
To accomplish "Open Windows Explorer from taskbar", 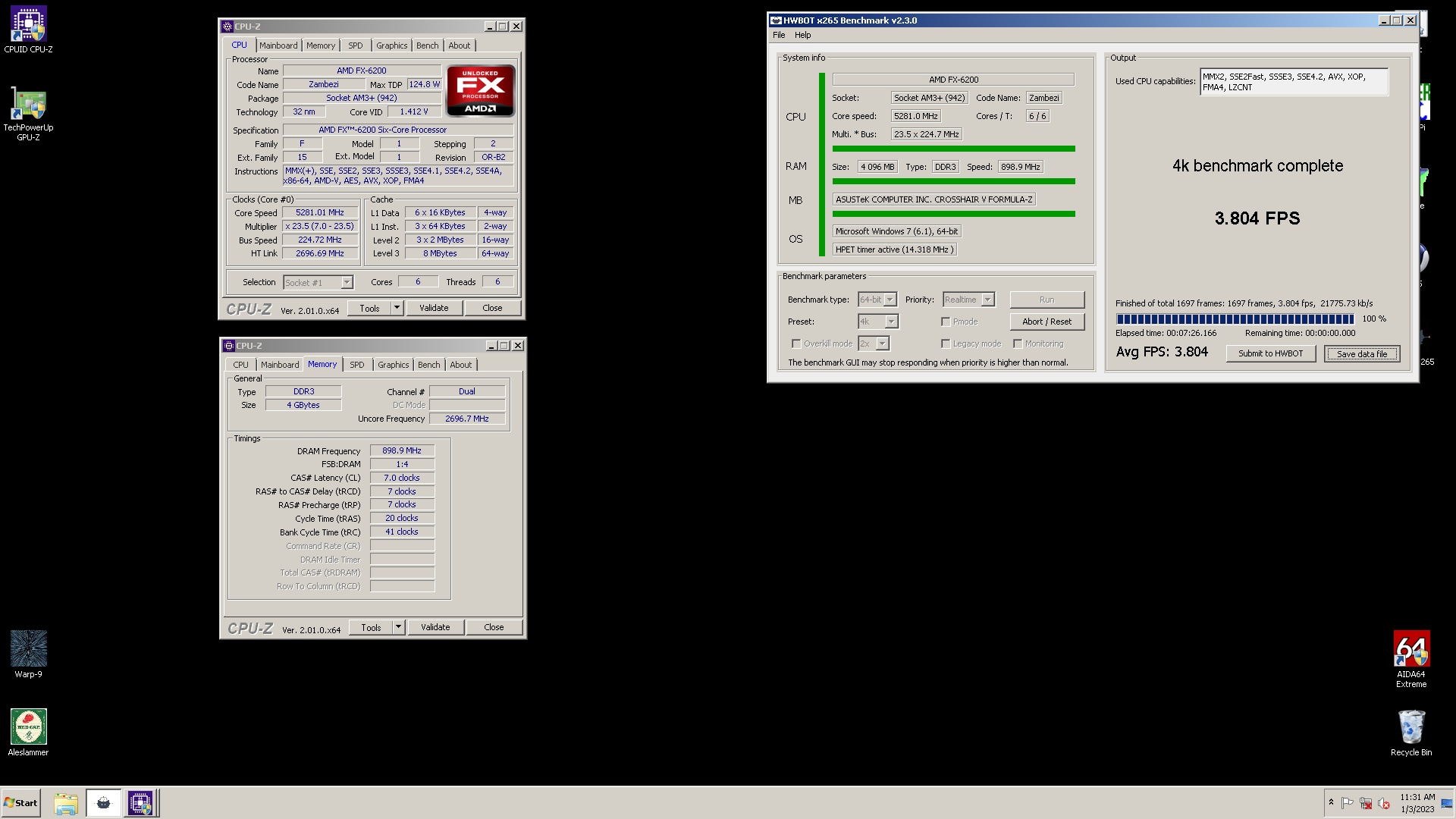I will pos(66,803).
